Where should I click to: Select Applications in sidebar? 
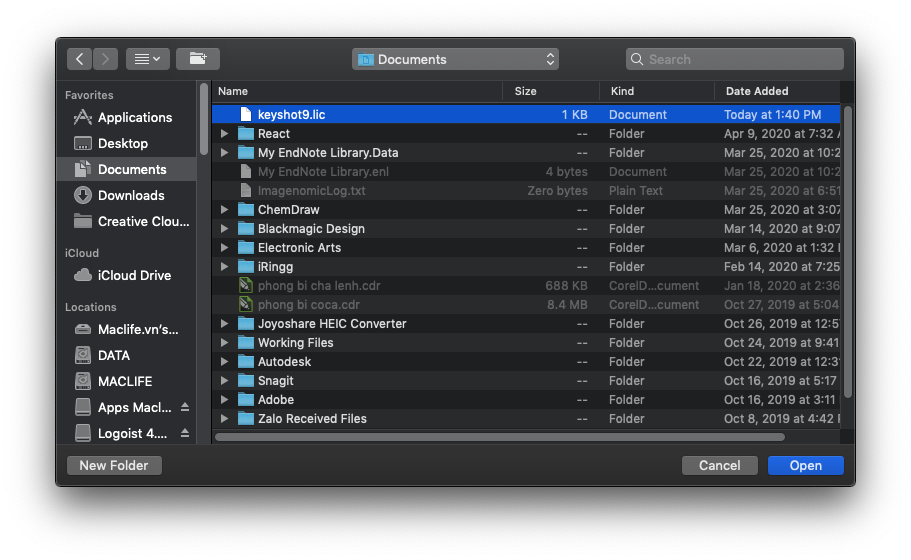(134, 118)
